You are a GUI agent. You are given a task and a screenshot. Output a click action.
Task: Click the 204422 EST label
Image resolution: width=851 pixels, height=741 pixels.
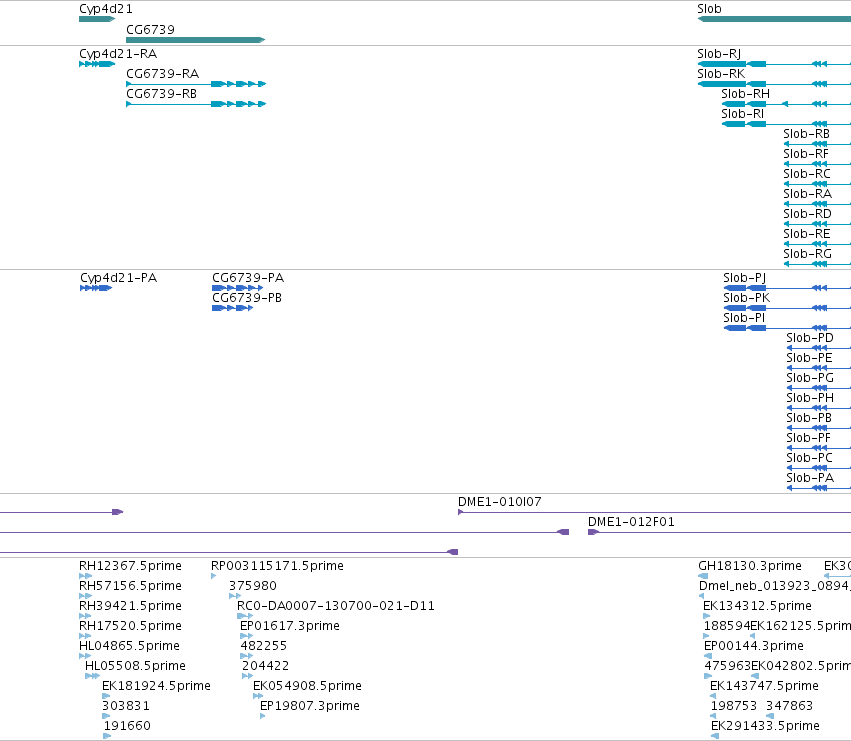pos(265,666)
